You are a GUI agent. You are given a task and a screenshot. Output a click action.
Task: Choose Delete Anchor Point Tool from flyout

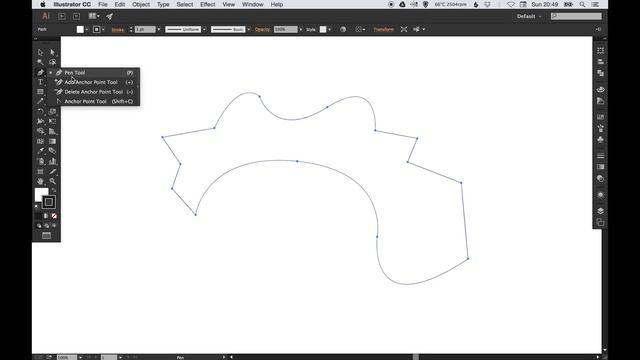tap(94, 92)
